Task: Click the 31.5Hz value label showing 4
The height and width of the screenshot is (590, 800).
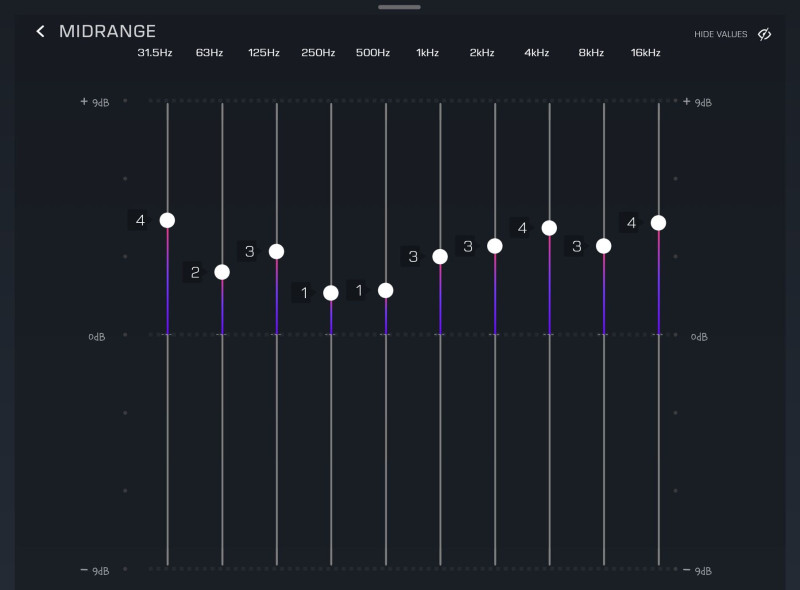Action: tap(141, 220)
